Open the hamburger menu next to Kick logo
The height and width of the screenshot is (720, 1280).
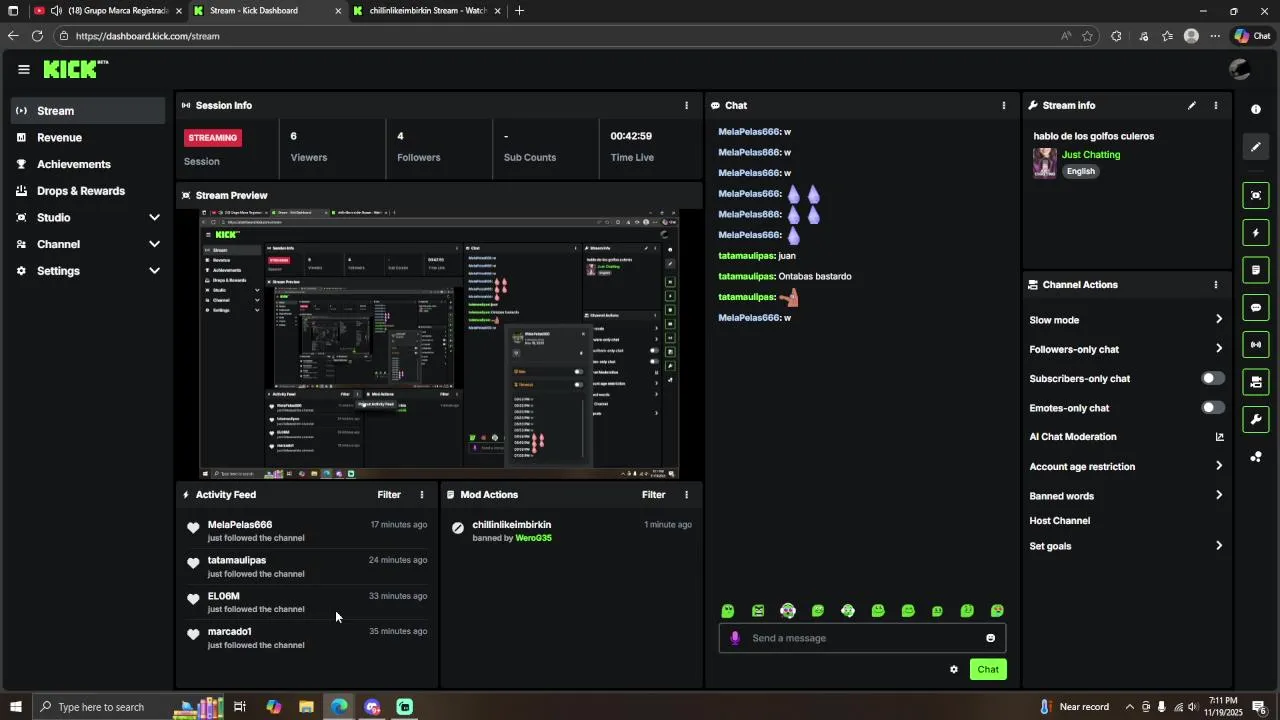click(24, 69)
